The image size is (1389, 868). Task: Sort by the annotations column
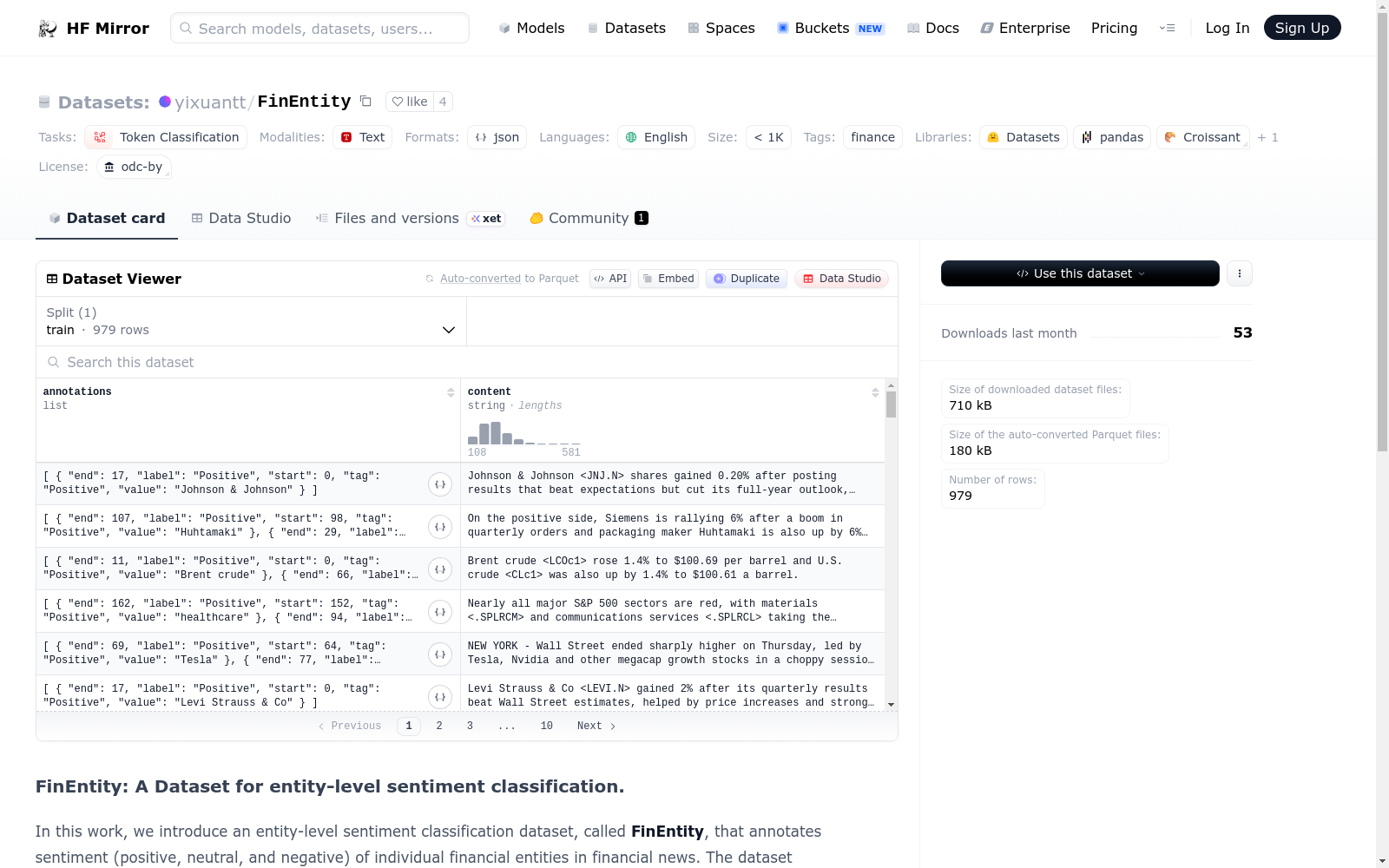click(x=451, y=392)
